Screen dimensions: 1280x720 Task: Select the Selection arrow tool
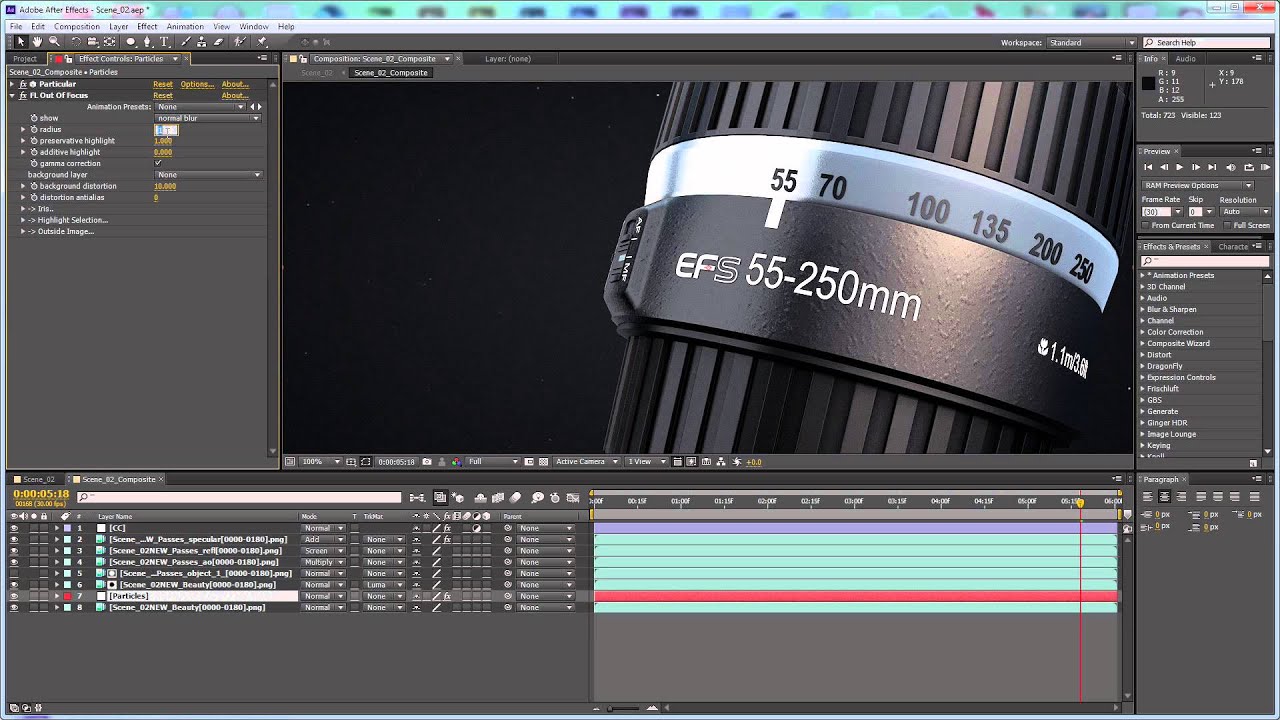pos(20,42)
